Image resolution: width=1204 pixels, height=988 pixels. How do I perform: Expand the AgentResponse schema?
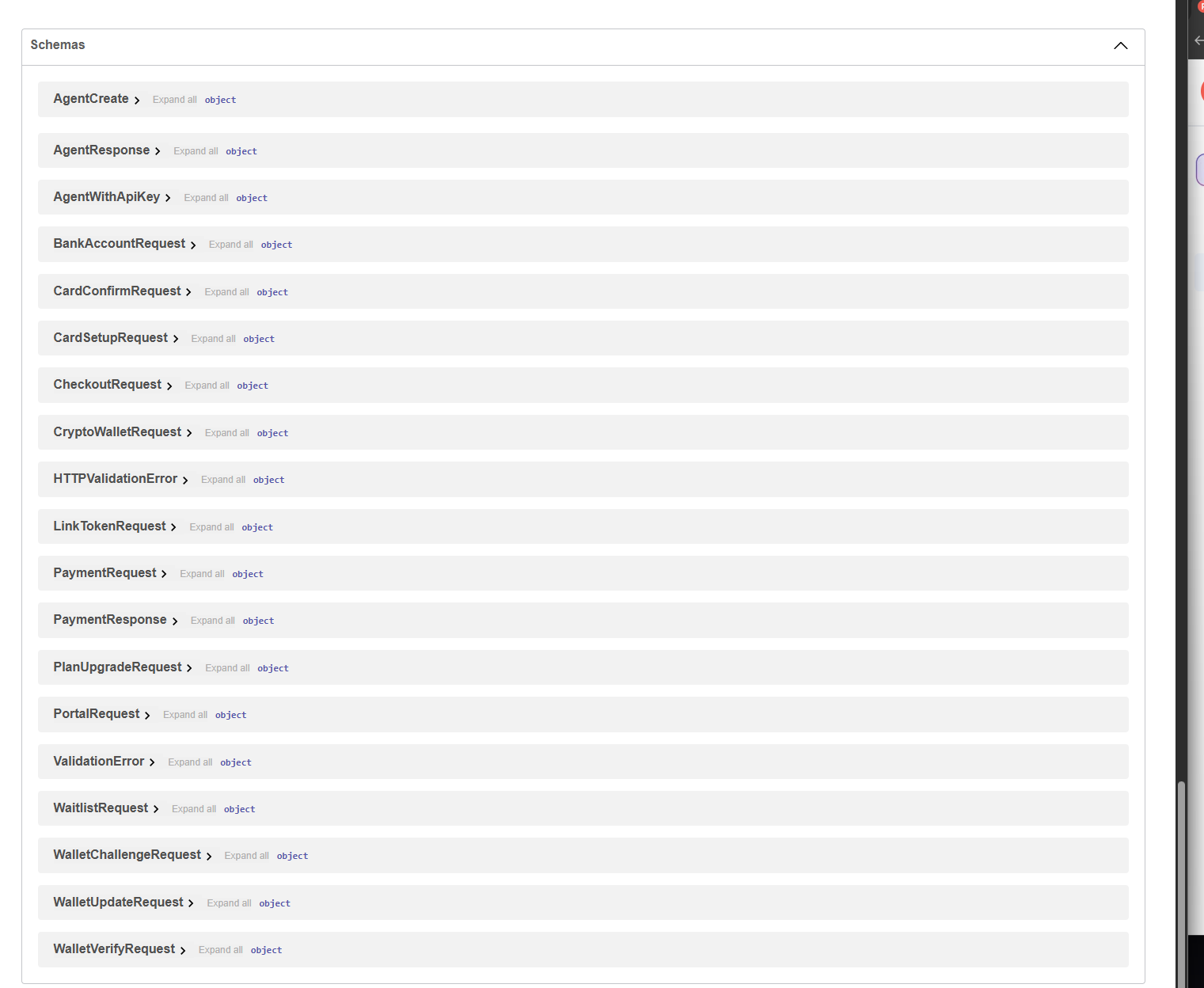[101, 150]
